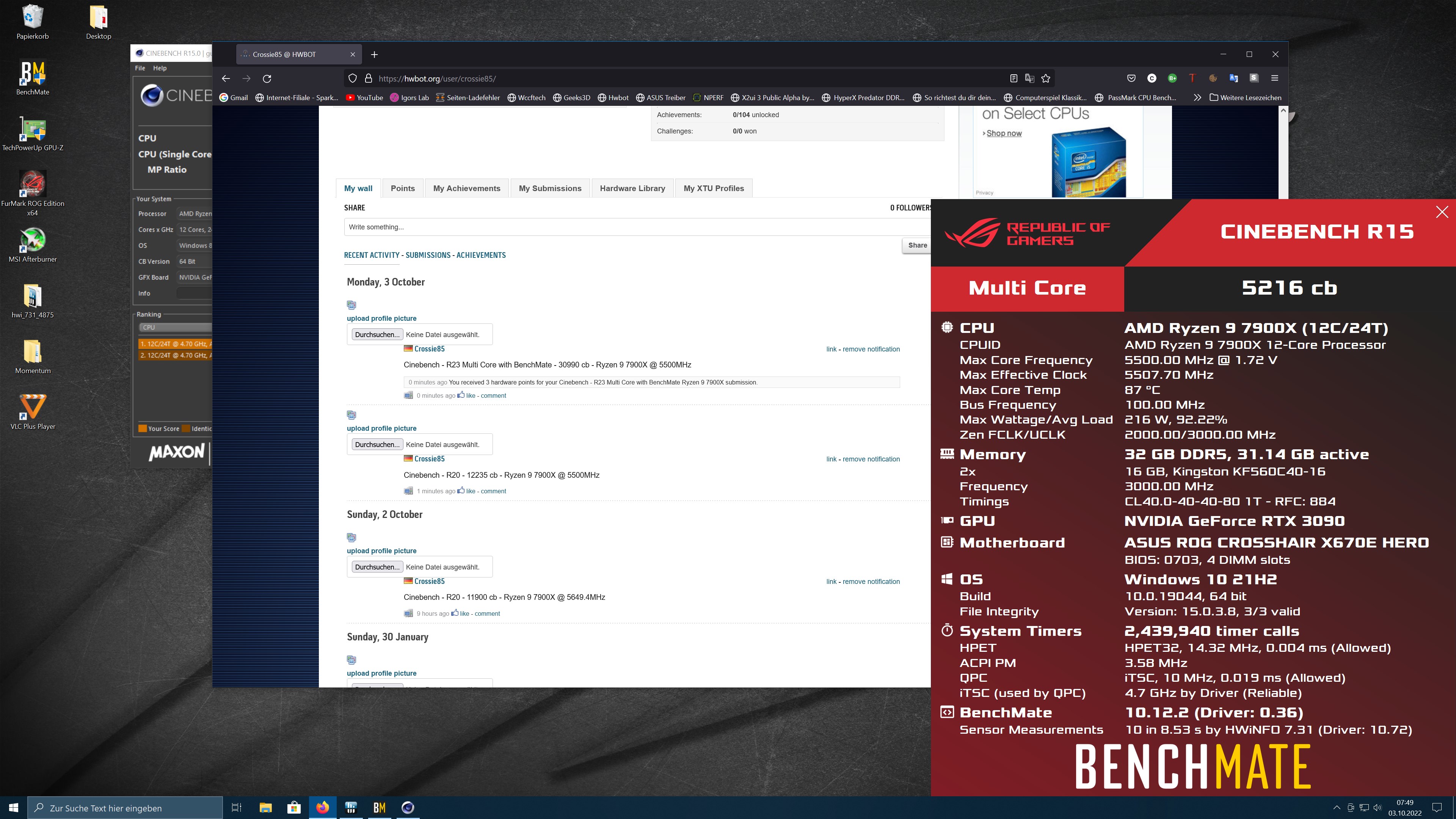Open the My Achievements tab
The height and width of the screenshot is (819, 1456).
(x=467, y=188)
